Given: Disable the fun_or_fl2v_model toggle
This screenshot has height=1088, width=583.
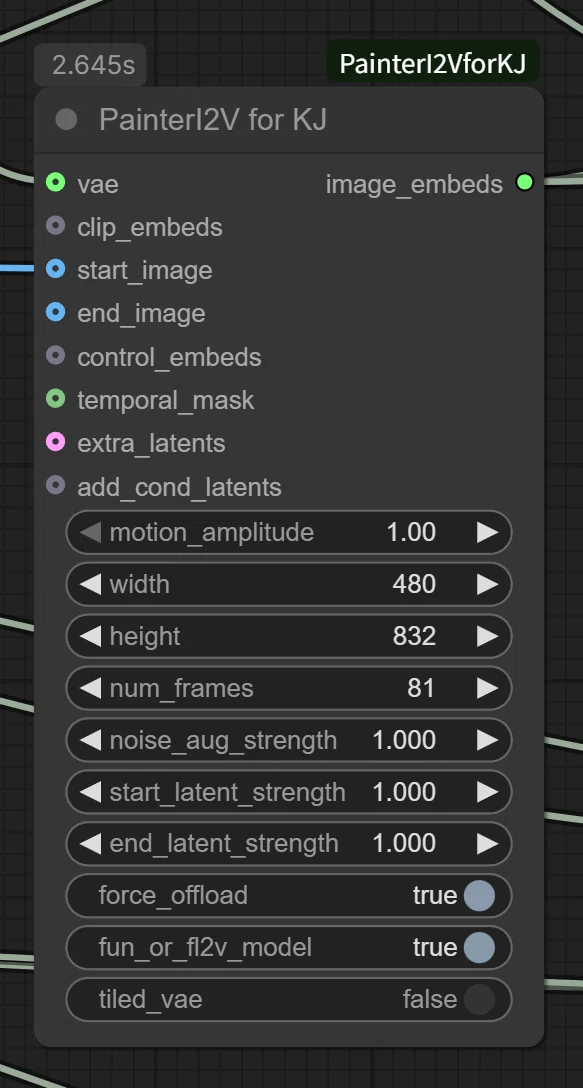Looking at the screenshot, I should [x=479, y=948].
